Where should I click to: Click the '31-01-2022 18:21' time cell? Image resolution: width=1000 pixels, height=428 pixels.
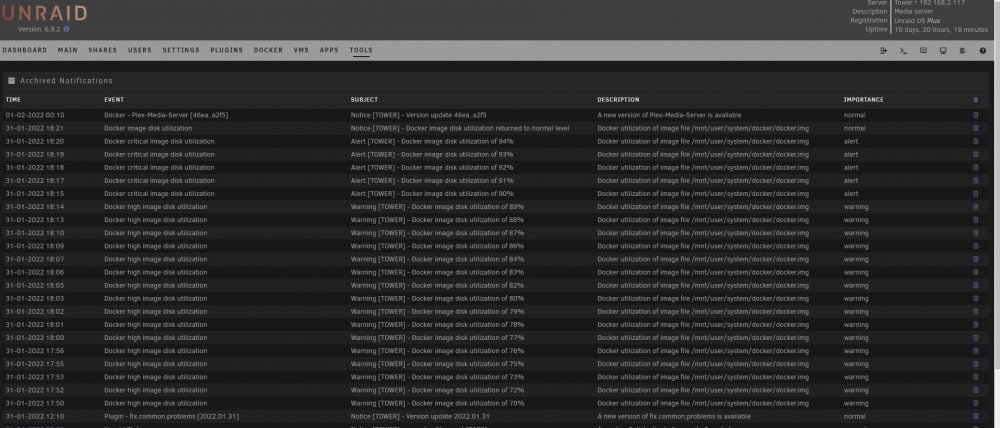click(x=34, y=128)
